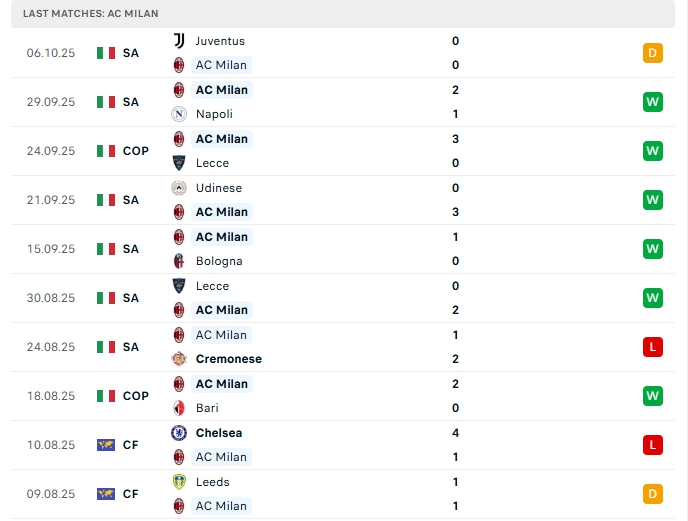Viewport: 688px width, 521px height.
Task: Click the loss badge for Cremonese match
Action: pos(653,347)
